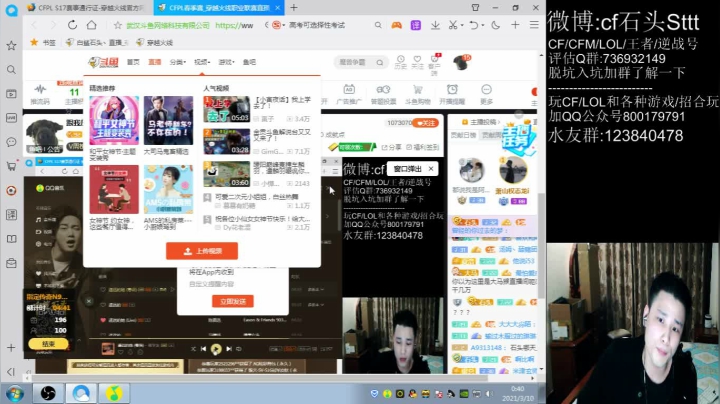Open the chat bubble sidebar icon
The width and height of the screenshot is (720, 404).
click(11, 142)
